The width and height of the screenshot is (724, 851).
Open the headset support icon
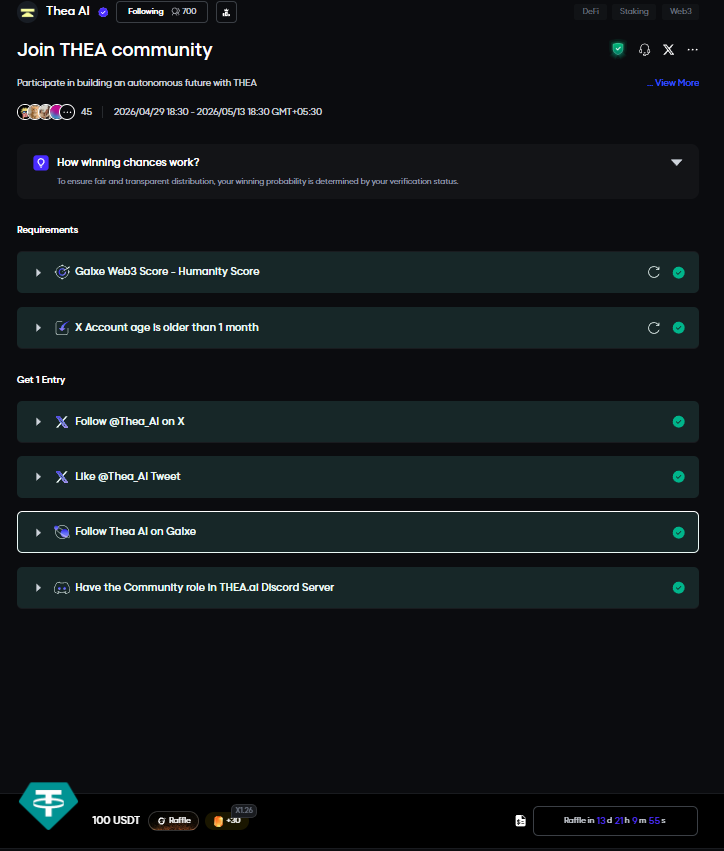(644, 50)
